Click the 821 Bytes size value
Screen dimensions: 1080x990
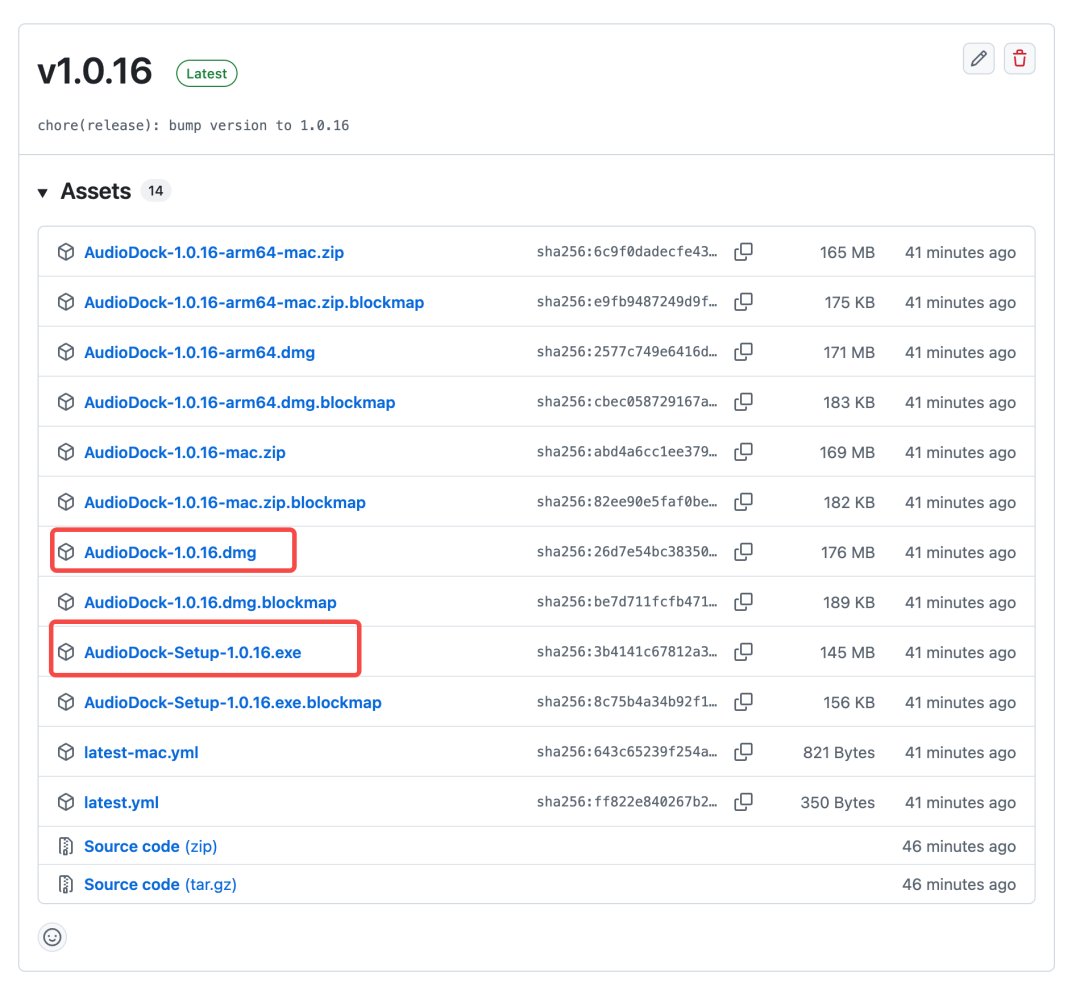[839, 752]
